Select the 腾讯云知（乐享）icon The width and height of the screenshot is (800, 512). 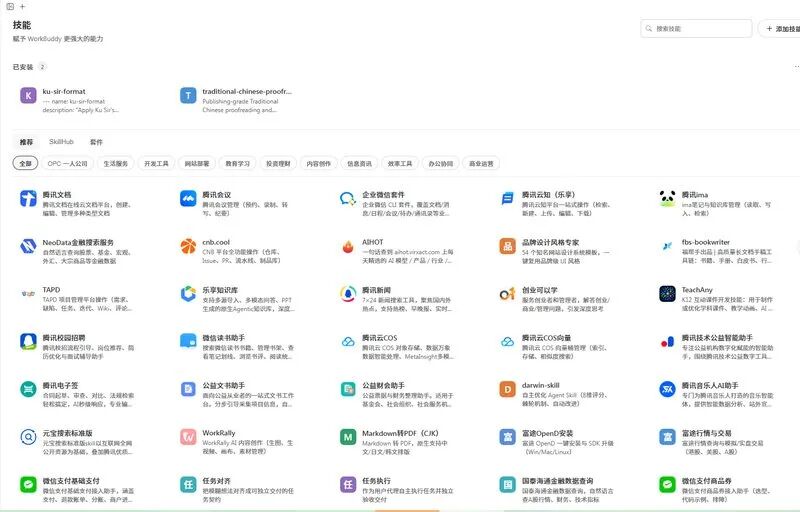coord(508,198)
